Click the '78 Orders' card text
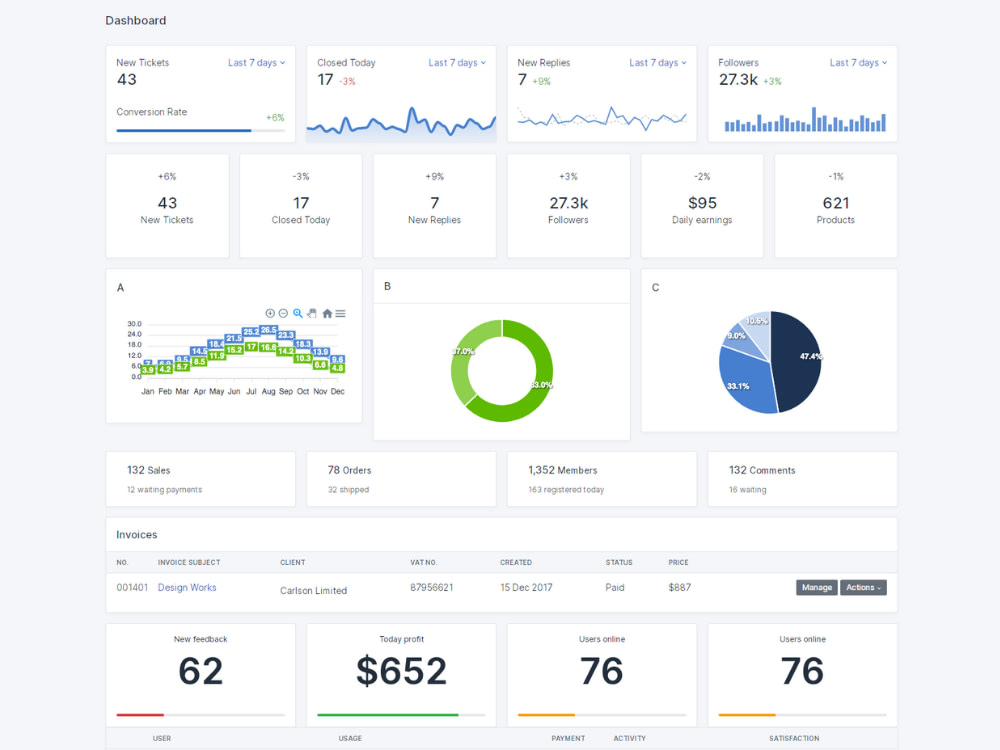 point(349,470)
